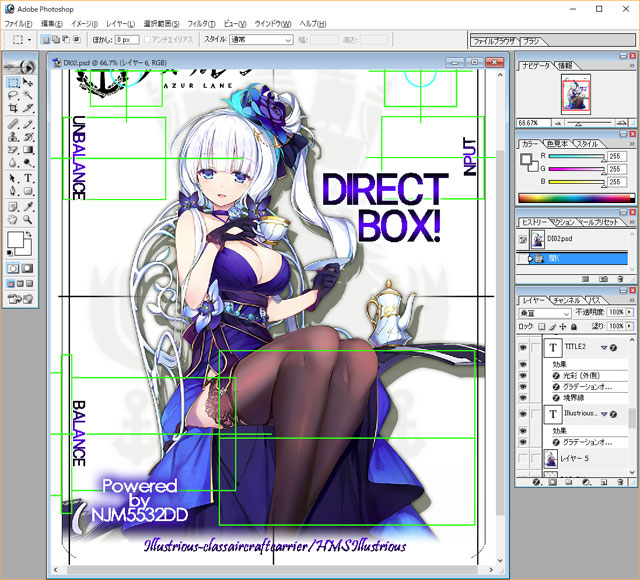Select the Zoom tool
This screenshot has width=640, height=580.
click(x=28, y=220)
